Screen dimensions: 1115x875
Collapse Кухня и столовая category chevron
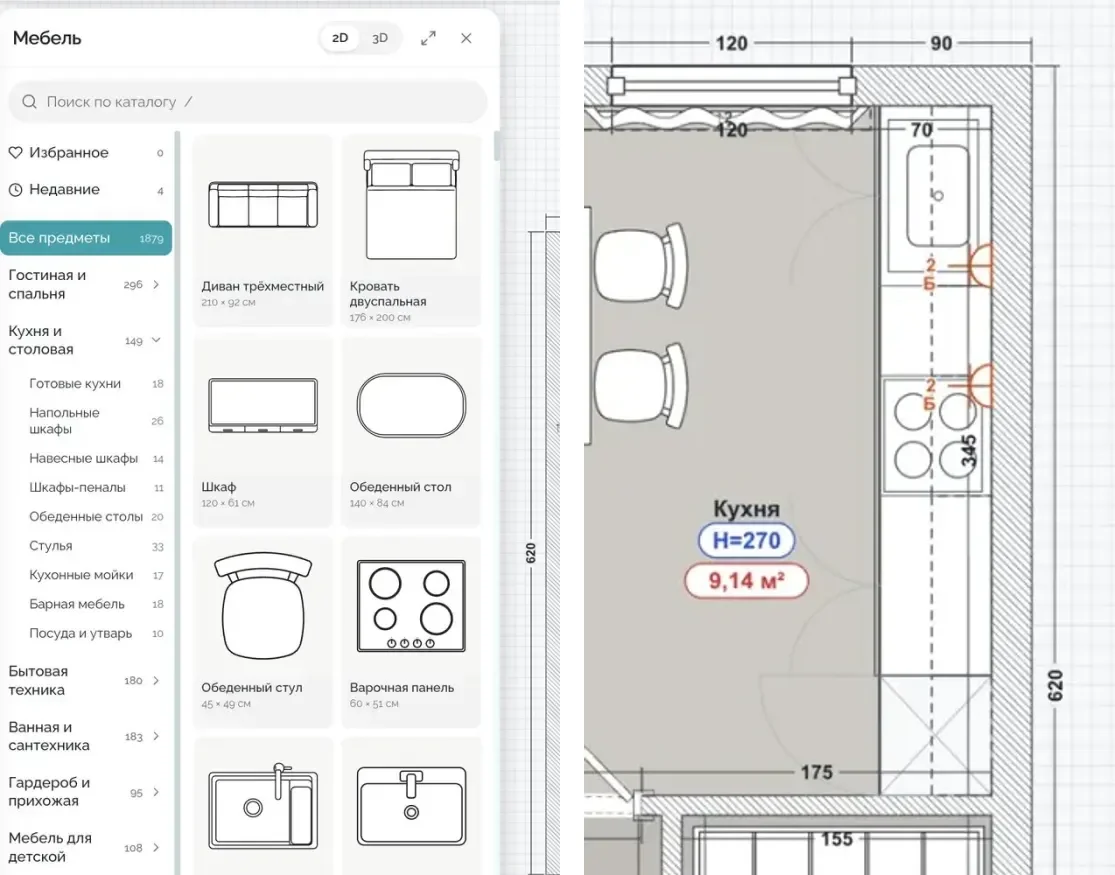coord(156,340)
